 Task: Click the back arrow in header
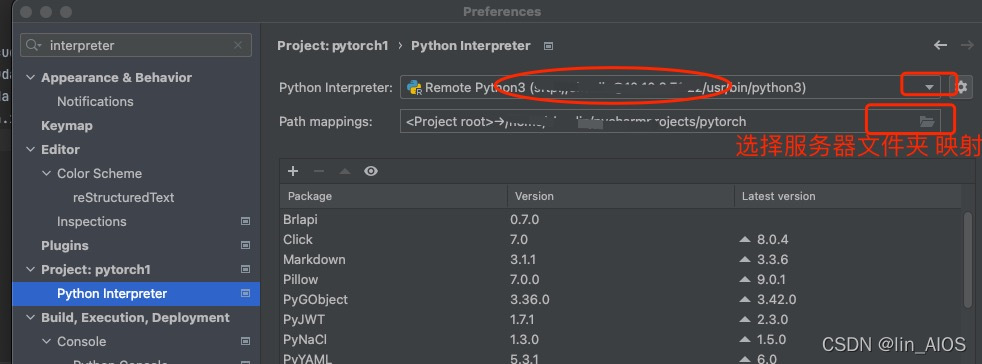click(x=940, y=45)
